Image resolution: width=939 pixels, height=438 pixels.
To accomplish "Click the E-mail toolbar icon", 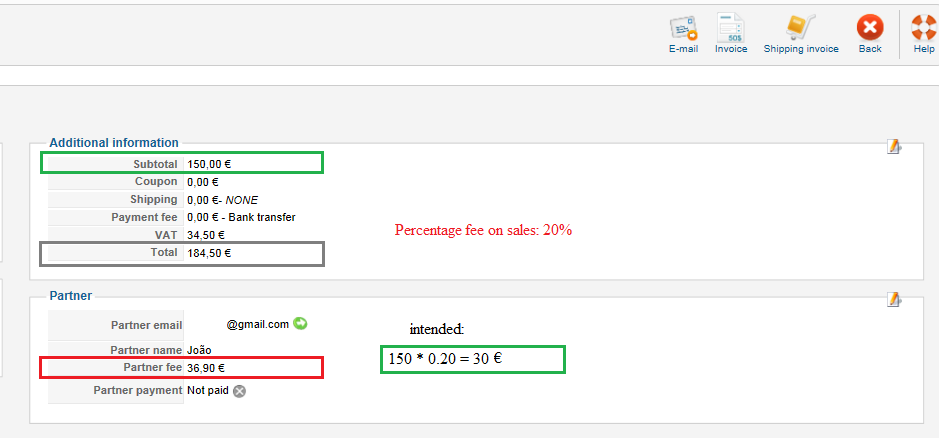I will [683, 28].
